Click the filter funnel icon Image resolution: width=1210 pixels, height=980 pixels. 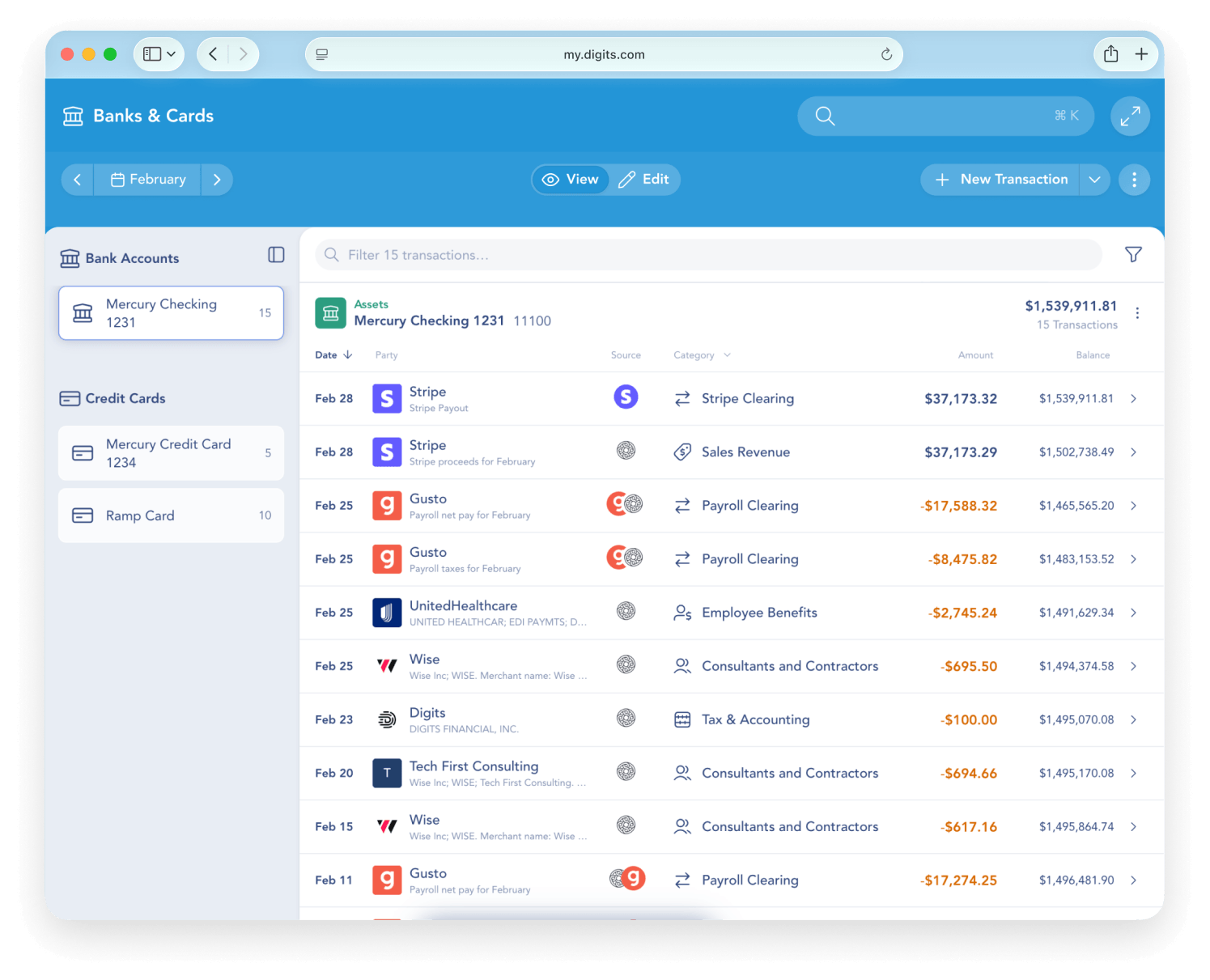pyautogui.click(x=1133, y=255)
